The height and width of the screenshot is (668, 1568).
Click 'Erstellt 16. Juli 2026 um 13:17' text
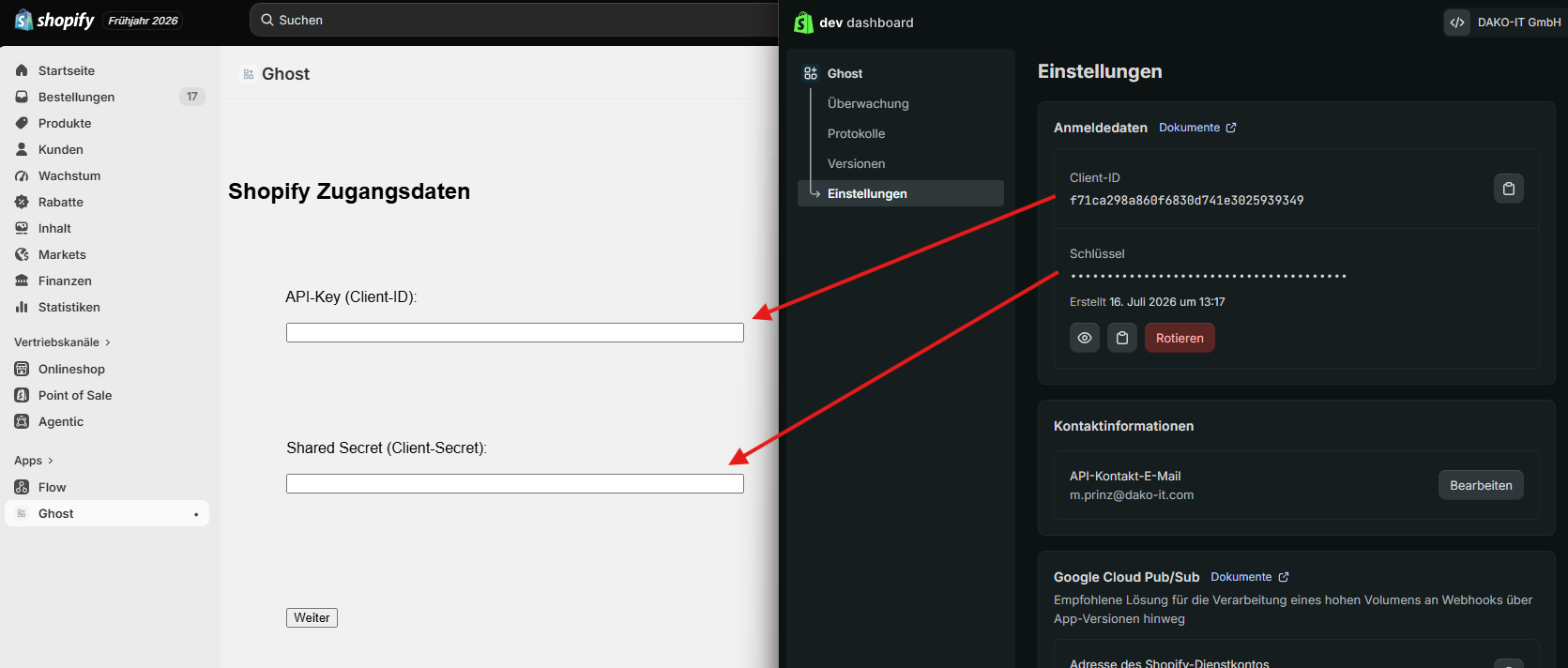point(1147,302)
